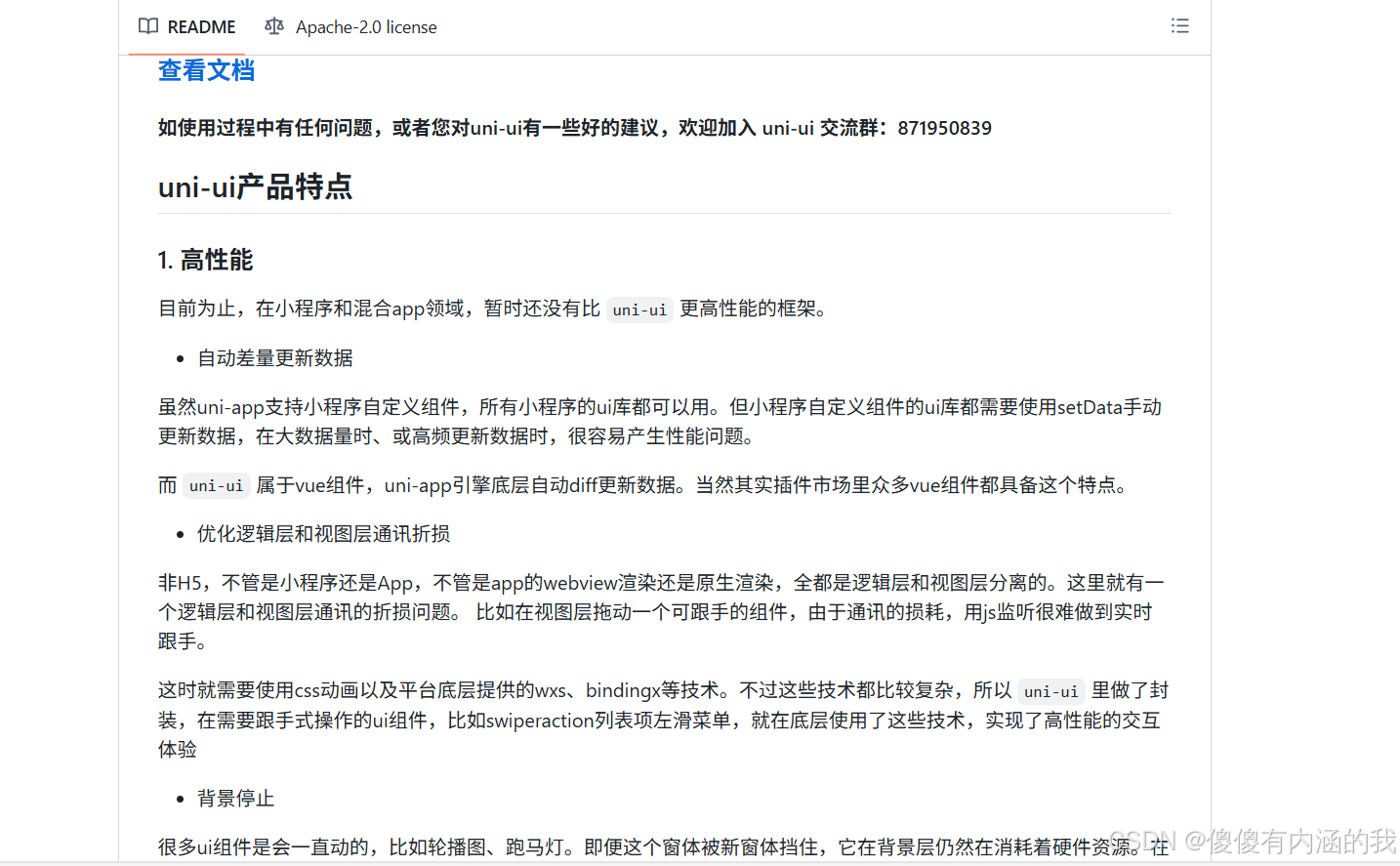Click the paragraph beginning 虽然uni-app支持小程序
This screenshot has width=1400, height=866.
[x=660, y=422]
